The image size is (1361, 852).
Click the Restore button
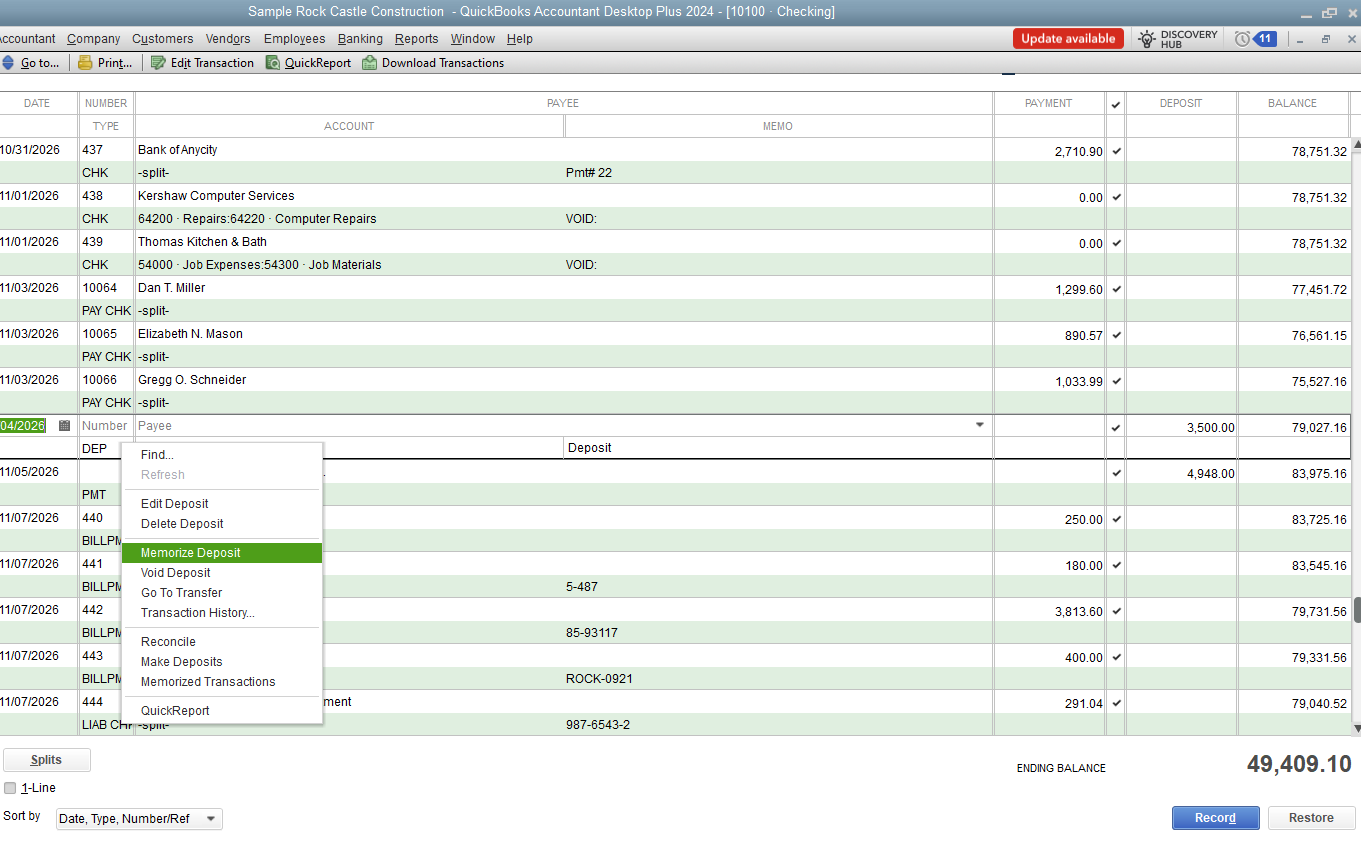tap(1311, 818)
